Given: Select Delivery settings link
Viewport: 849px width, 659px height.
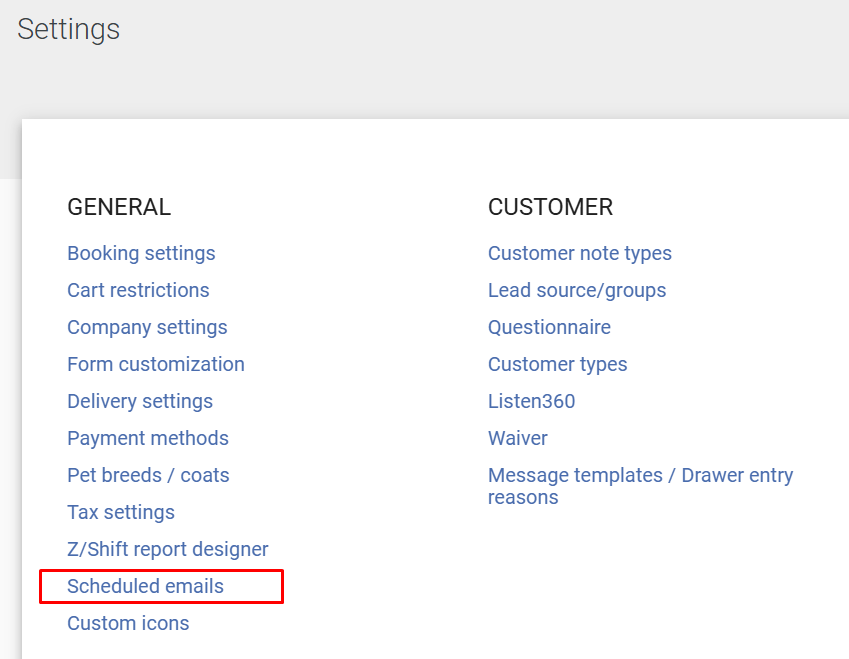Looking at the screenshot, I should click(x=140, y=401).
